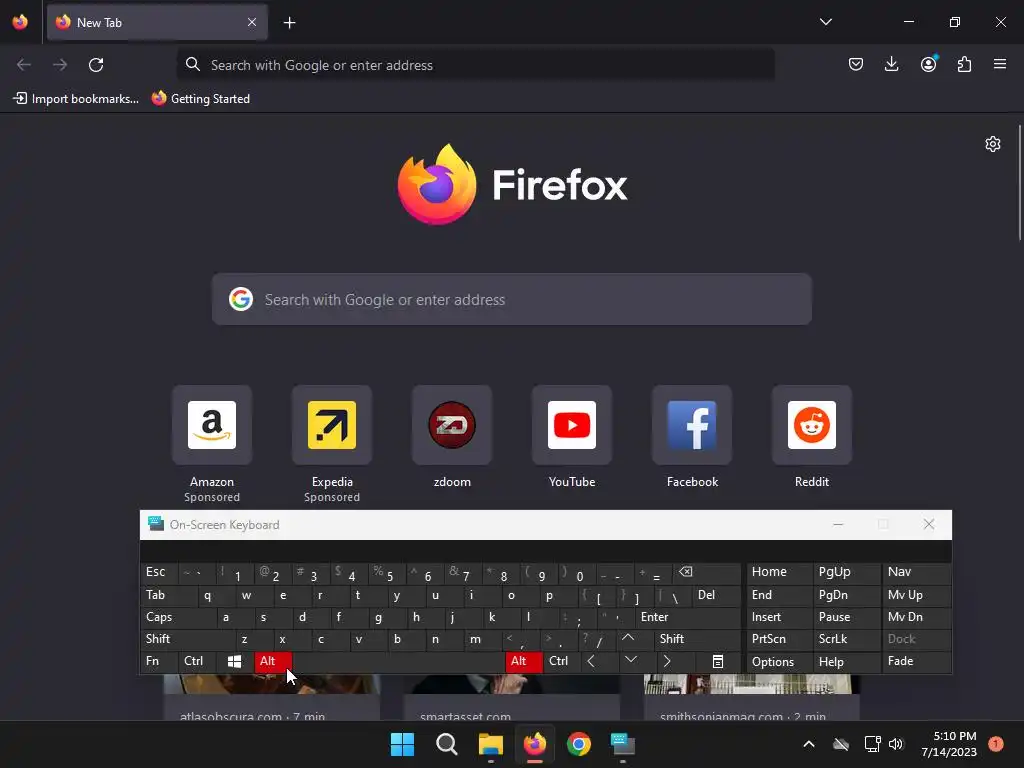Toggle the left Shift key on On-Screen Keyboard
The height and width of the screenshot is (768, 1024).
tap(188, 639)
